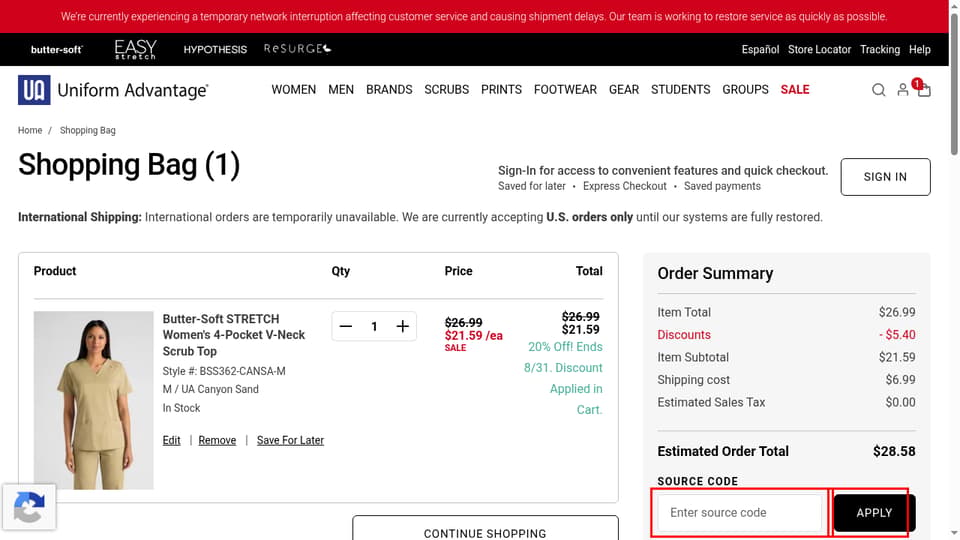Open the account profile icon
The width and height of the screenshot is (960, 540).
pyautogui.click(x=902, y=90)
